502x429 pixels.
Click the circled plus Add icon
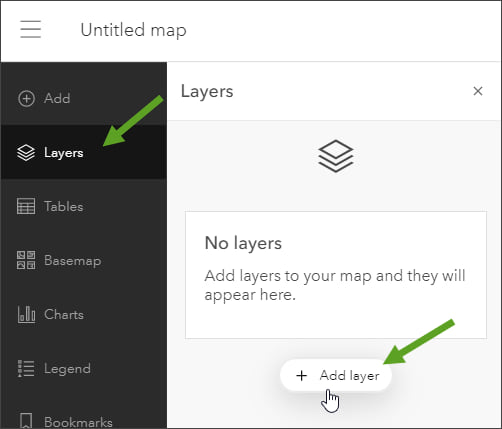click(26, 99)
